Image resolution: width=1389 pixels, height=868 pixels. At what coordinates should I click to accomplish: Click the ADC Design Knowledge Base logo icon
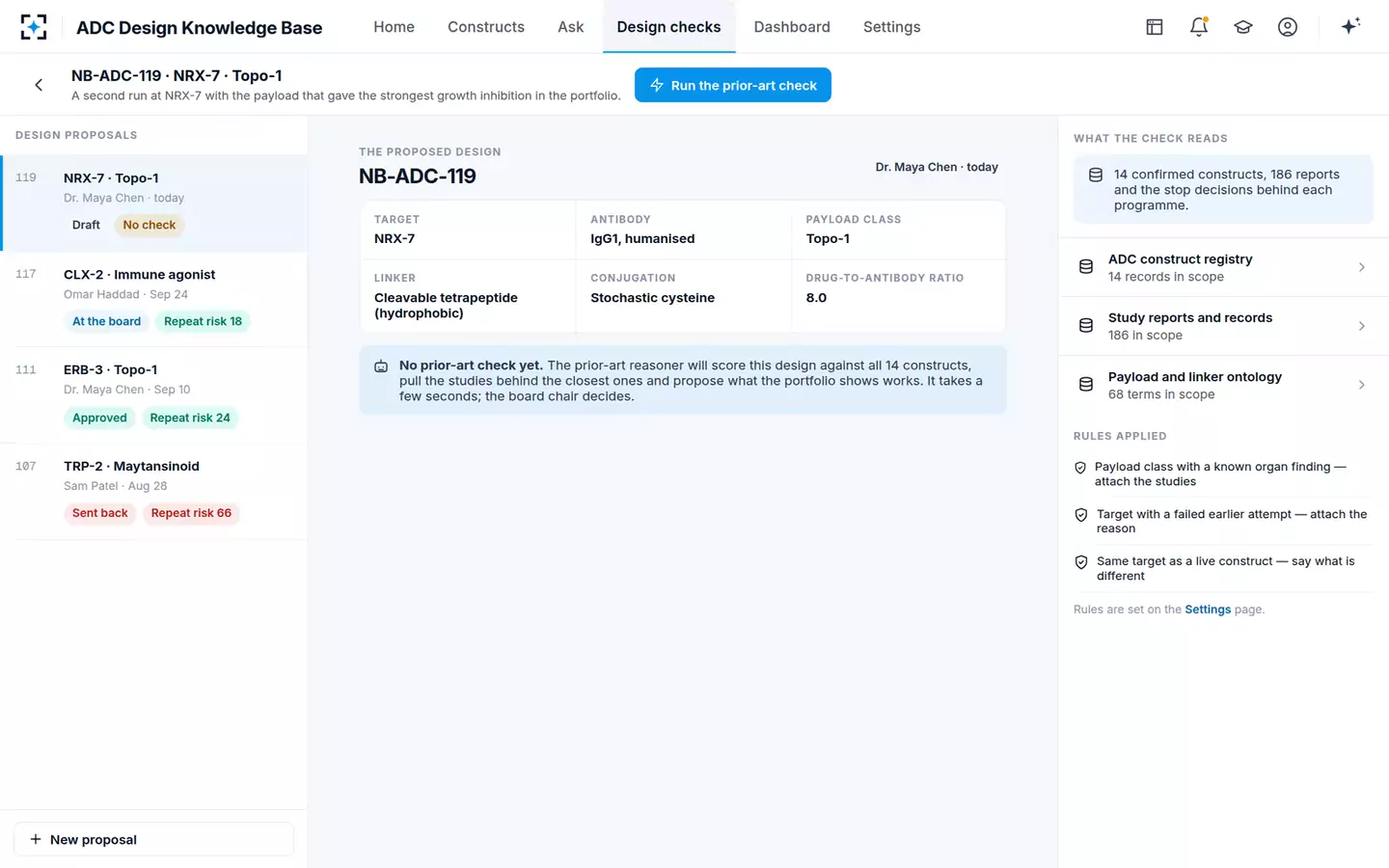[34, 27]
